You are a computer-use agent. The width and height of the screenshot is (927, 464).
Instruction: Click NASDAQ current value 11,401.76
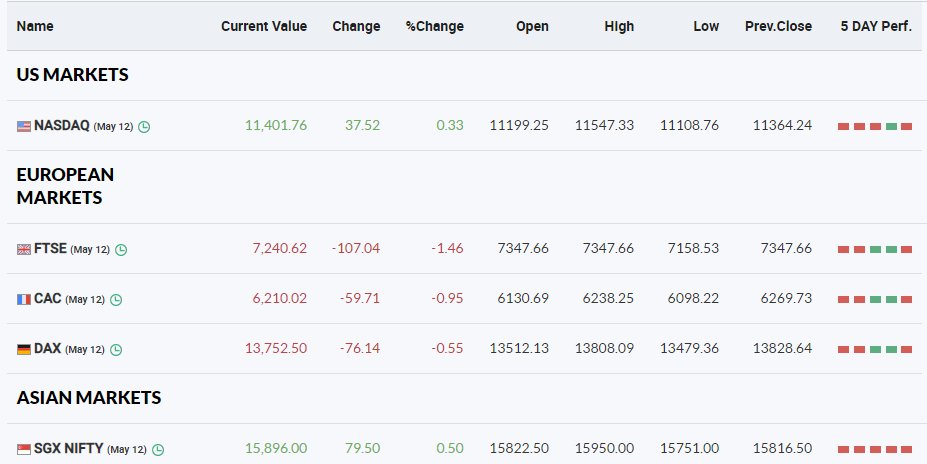tap(276, 125)
